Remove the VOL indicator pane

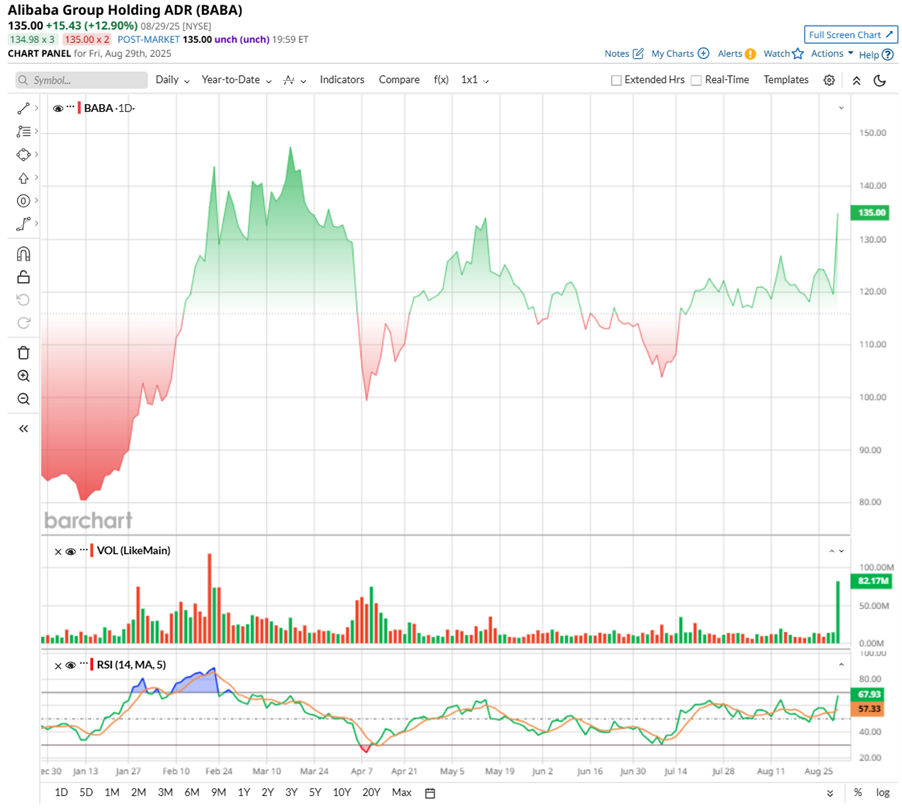tap(58, 552)
